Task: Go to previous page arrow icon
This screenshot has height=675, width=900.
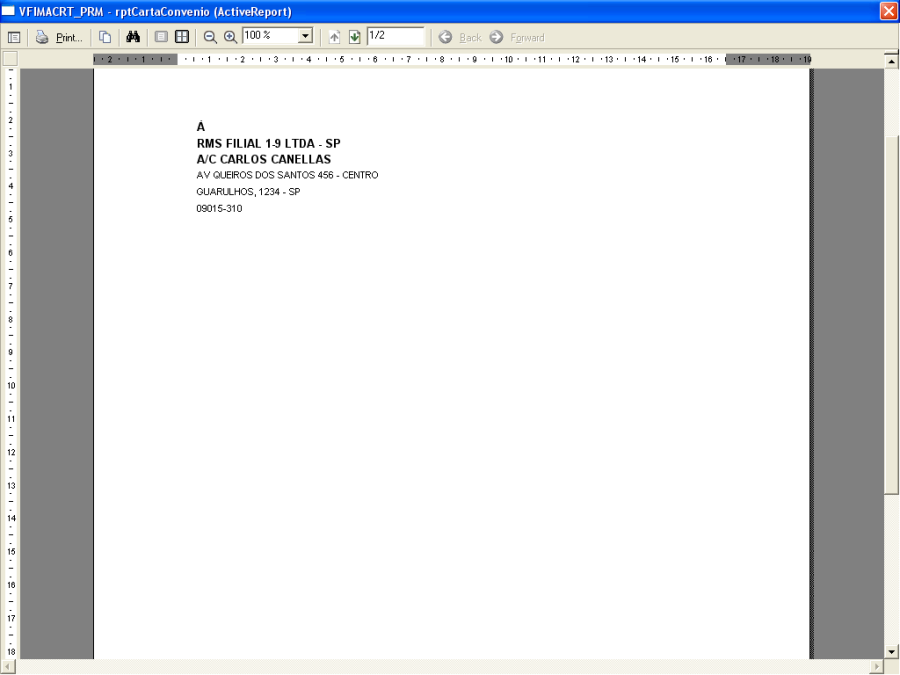Action: (x=334, y=37)
